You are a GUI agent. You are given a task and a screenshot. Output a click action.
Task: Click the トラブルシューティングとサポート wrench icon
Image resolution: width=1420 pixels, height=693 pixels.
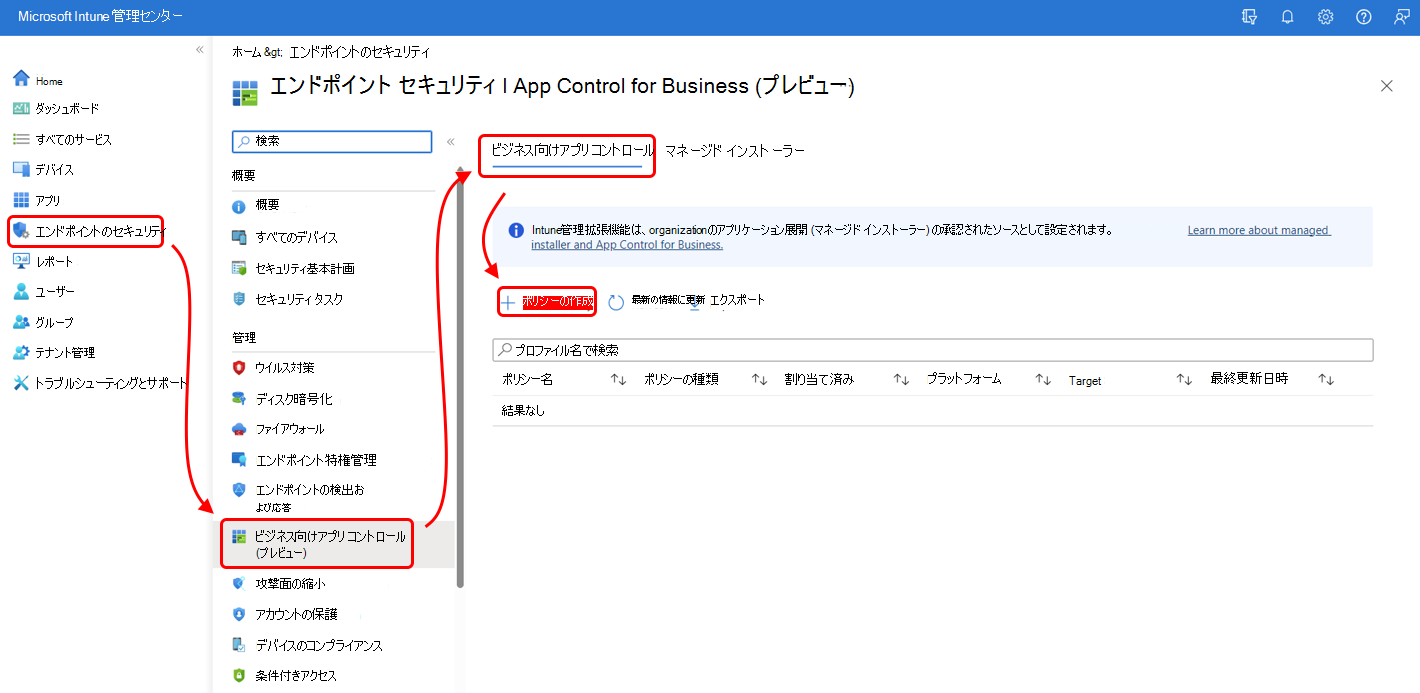(x=21, y=383)
